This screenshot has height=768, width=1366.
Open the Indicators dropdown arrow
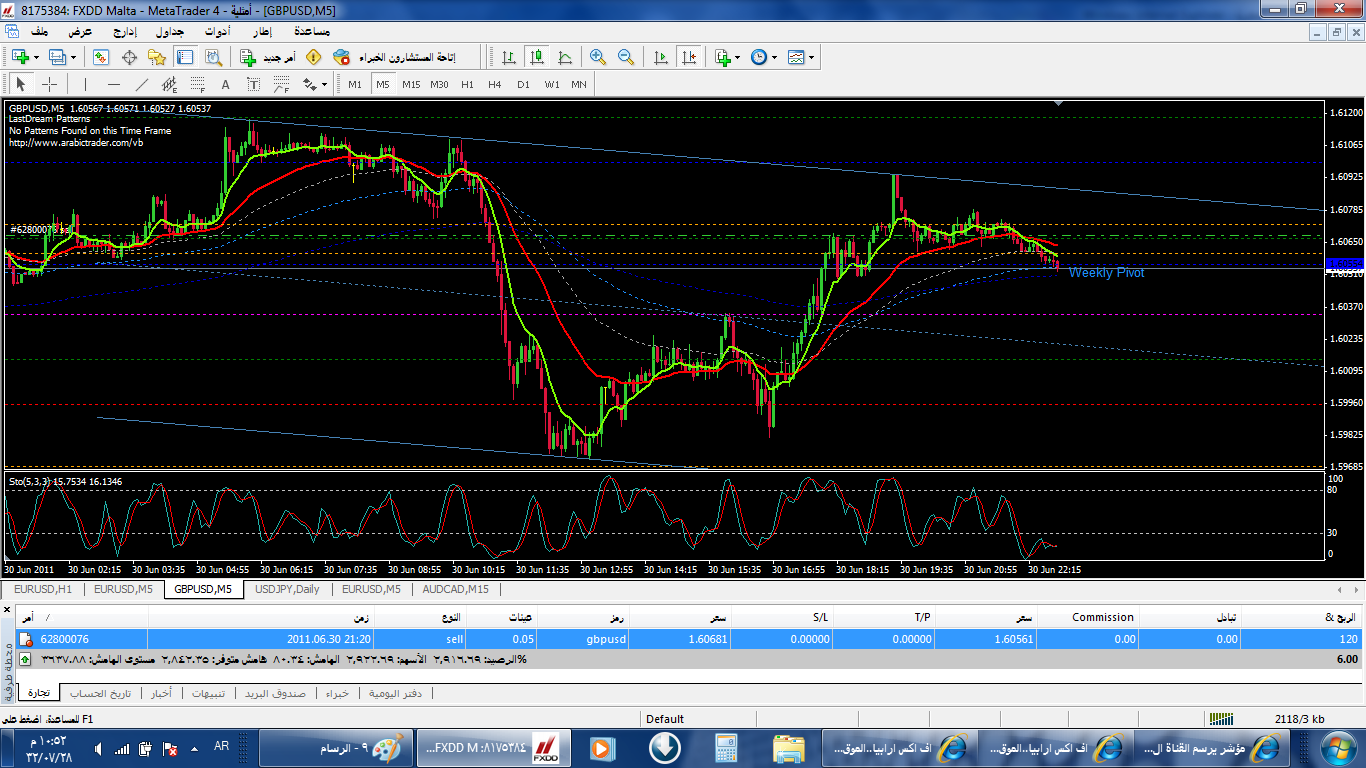click(x=738, y=57)
